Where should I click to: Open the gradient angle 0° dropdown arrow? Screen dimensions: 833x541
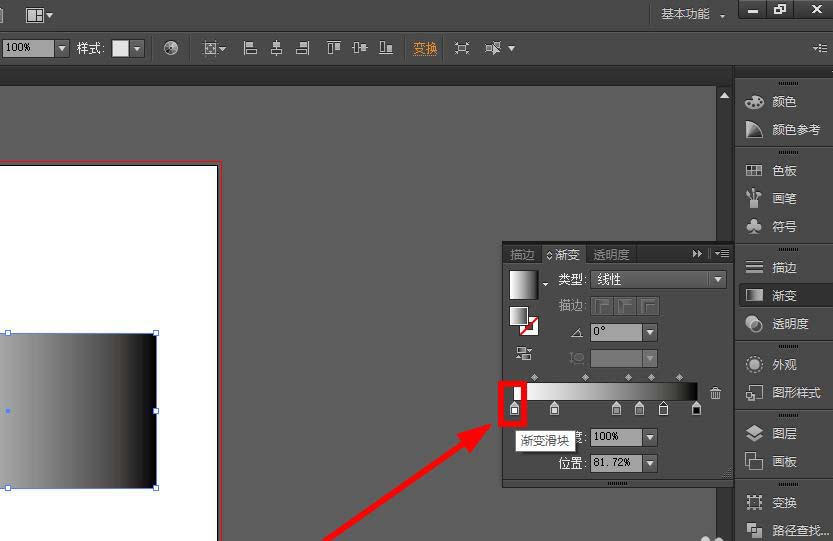pos(650,333)
